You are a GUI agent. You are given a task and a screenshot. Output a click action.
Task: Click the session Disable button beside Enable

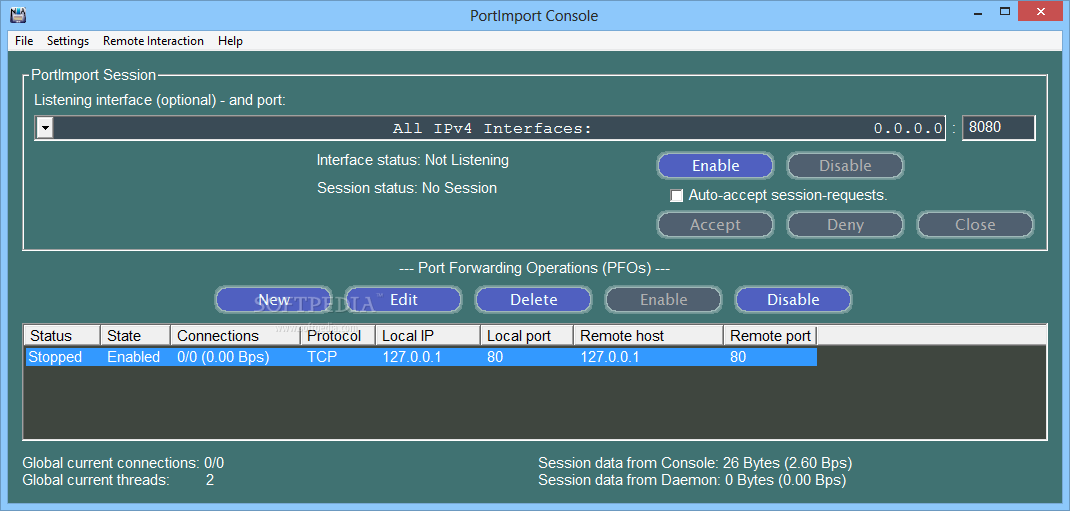[845, 166]
